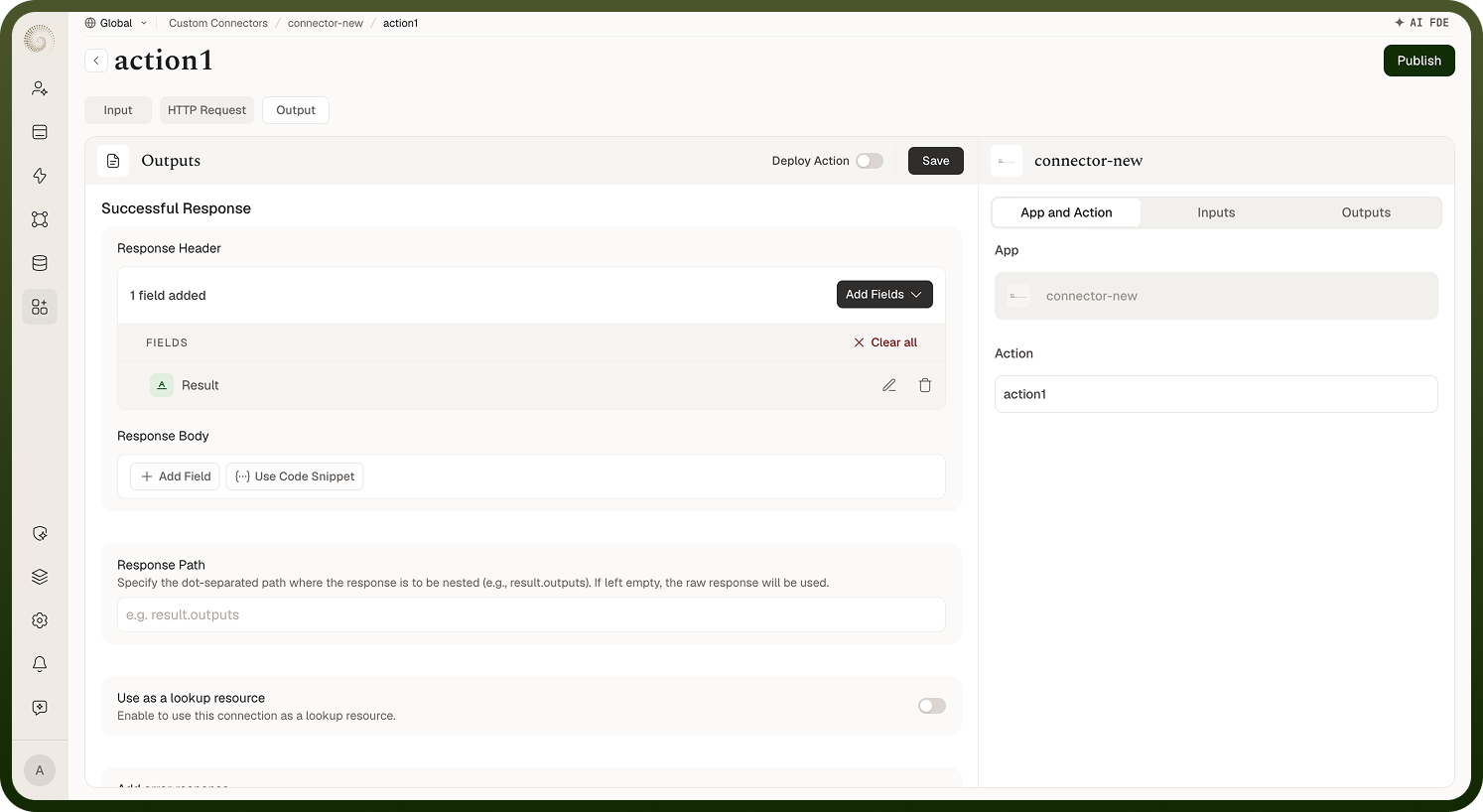
Task: Click the Action name input field
Action: click(1216, 394)
